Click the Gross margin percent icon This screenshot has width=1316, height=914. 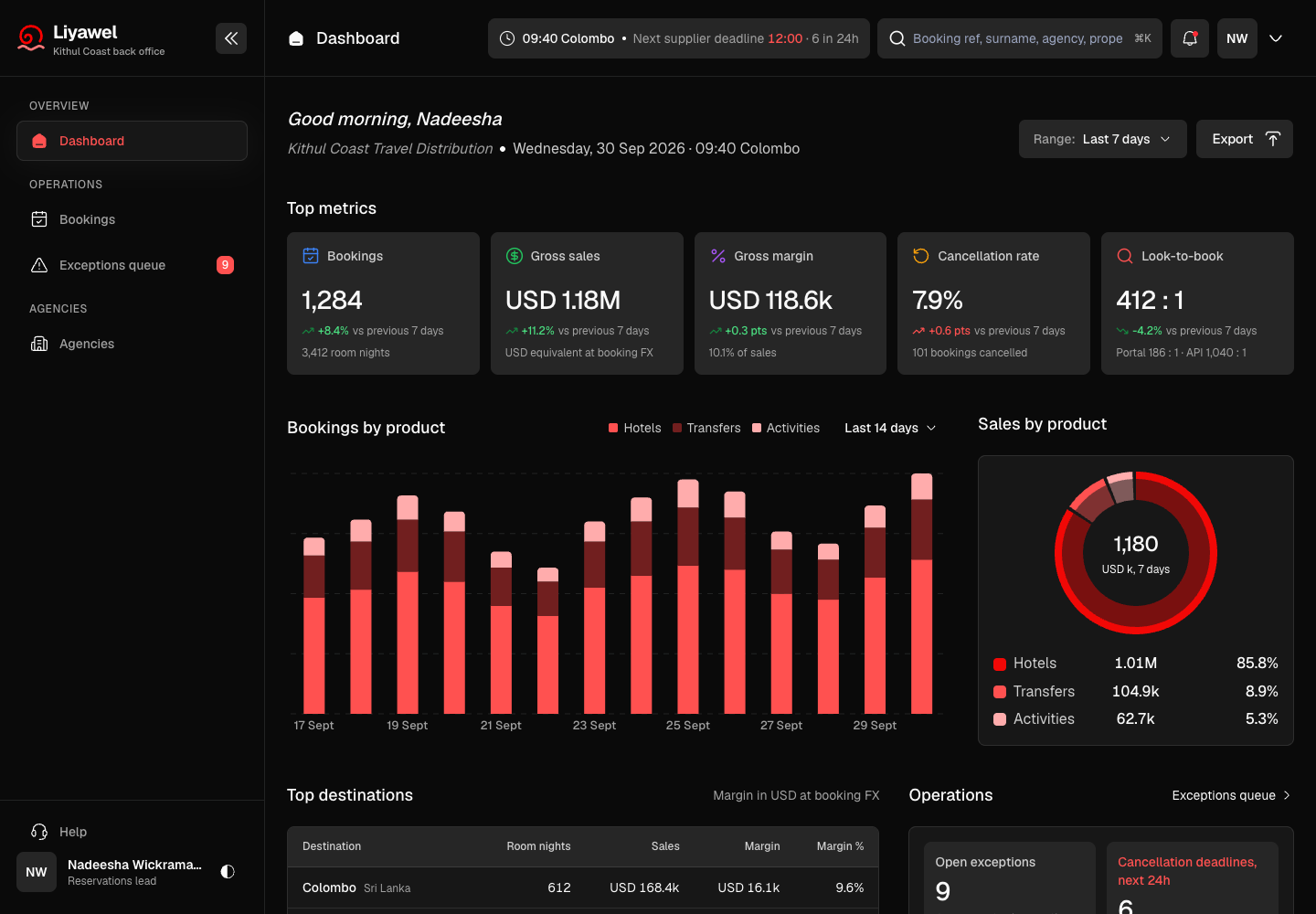pos(718,256)
